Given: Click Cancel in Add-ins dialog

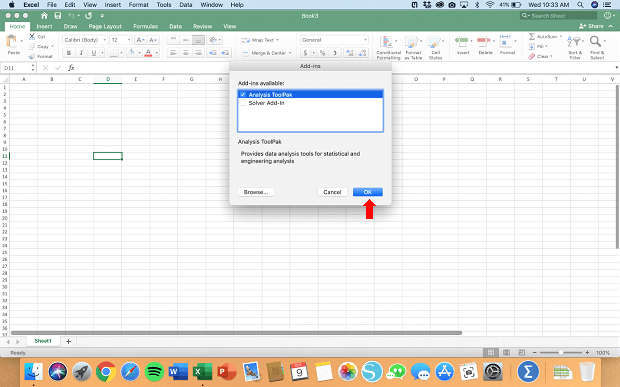Looking at the screenshot, I should coord(332,192).
